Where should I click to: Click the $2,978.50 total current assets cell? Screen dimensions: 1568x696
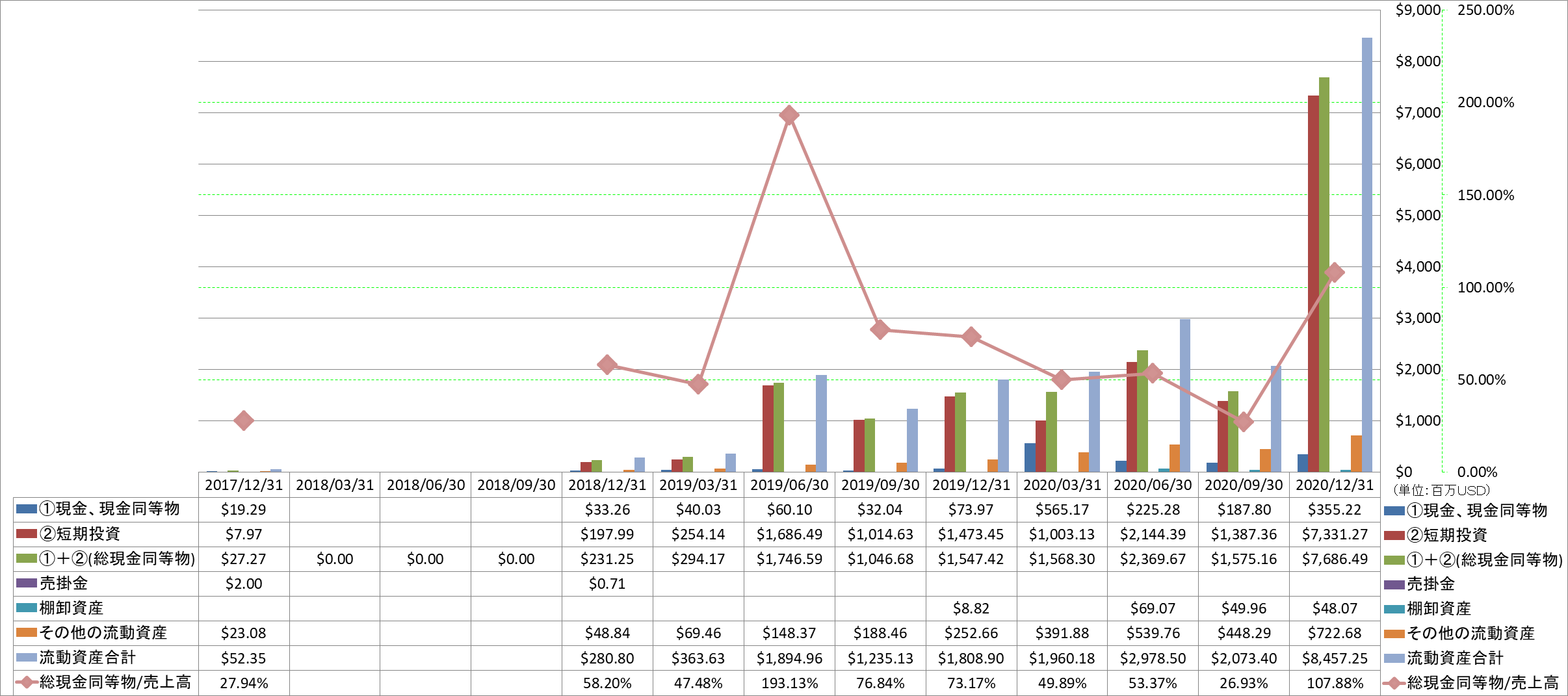(x=1153, y=658)
